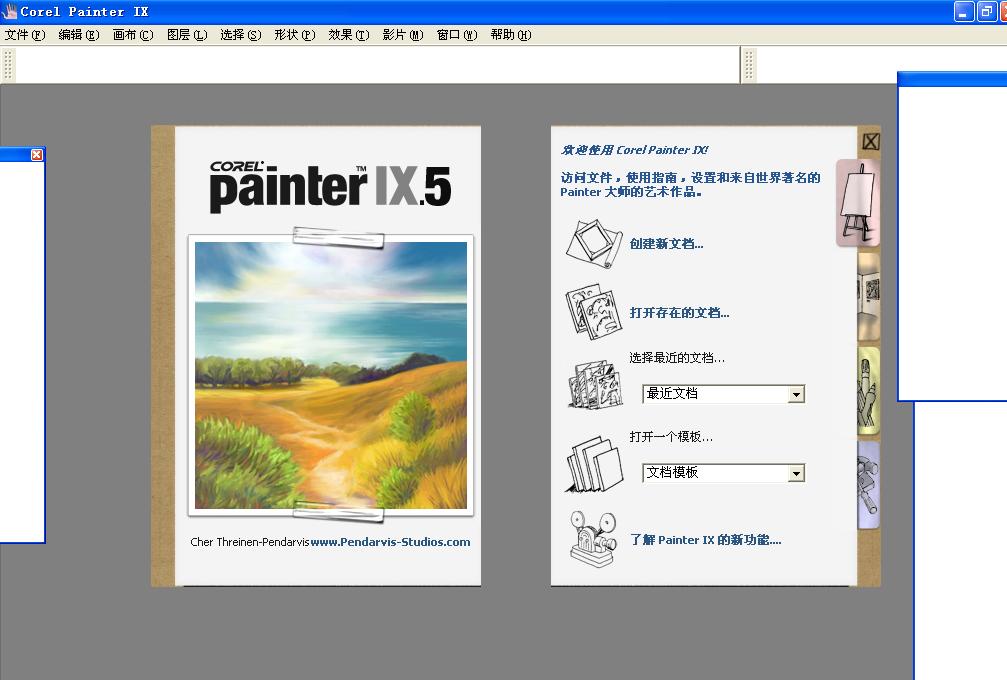Open the 形状(P) menu
1007x680 pixels.
(x=295, y=35)
